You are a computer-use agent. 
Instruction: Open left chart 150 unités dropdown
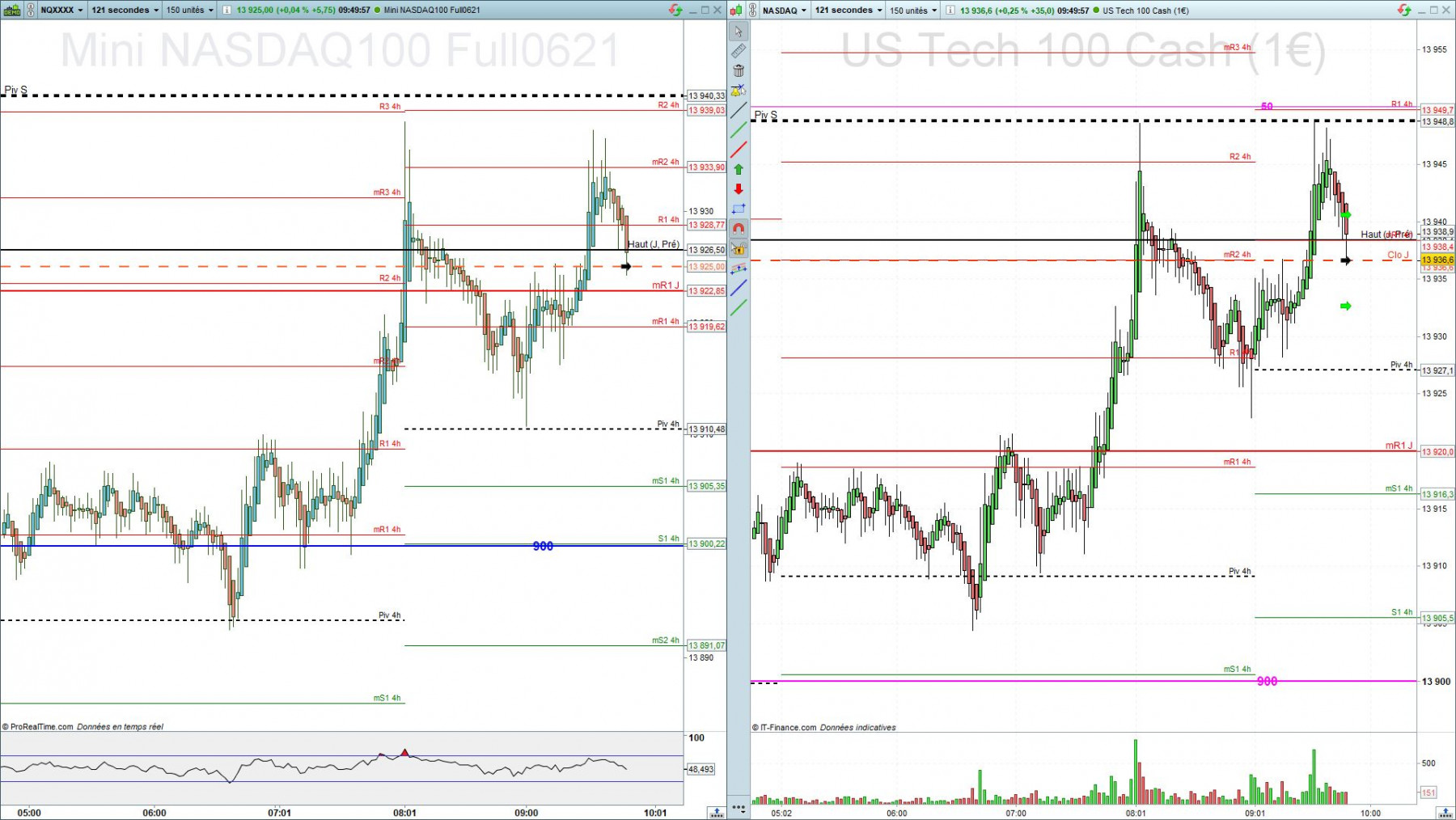click(190, 11)
